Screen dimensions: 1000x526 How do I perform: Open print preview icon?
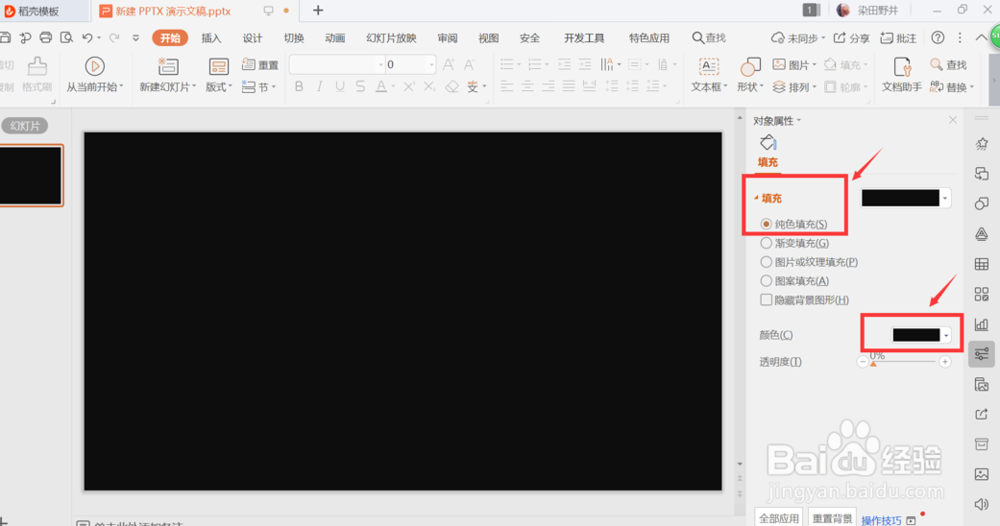pos(66,38)
